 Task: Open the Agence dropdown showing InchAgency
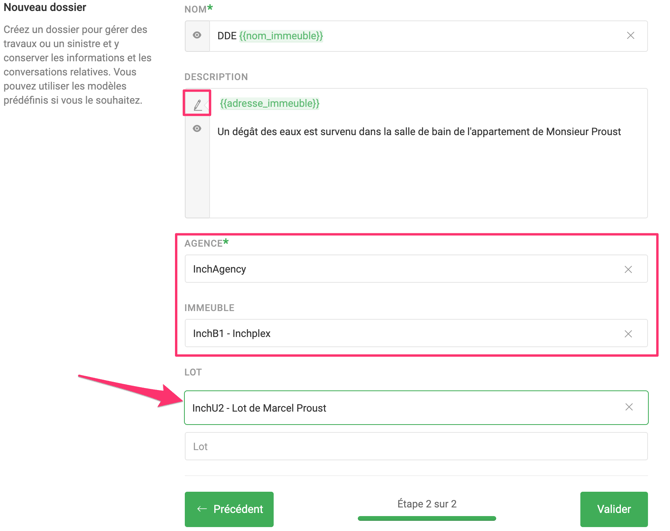click(x=400, y=269)
